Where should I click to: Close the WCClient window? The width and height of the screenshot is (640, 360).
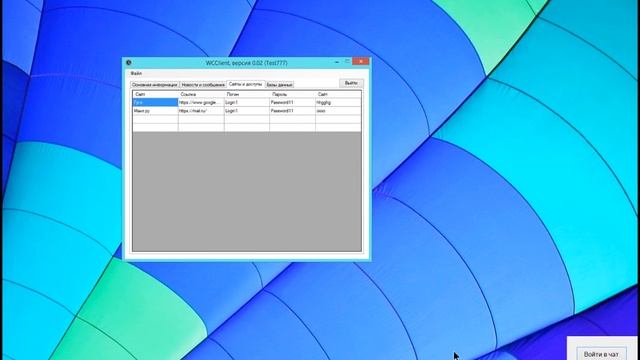coord(361,62)
